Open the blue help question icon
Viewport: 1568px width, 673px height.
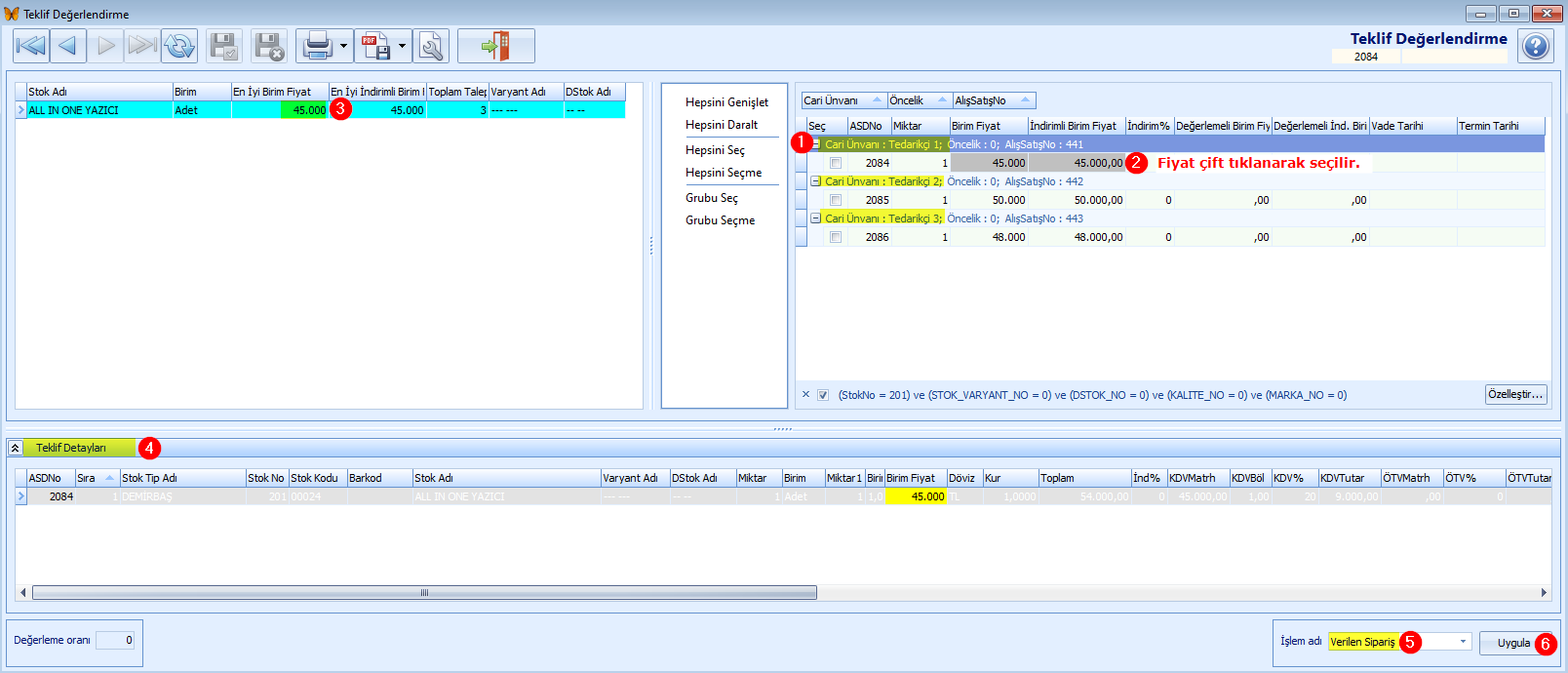pyautogui.click(x=1536, y=46)
